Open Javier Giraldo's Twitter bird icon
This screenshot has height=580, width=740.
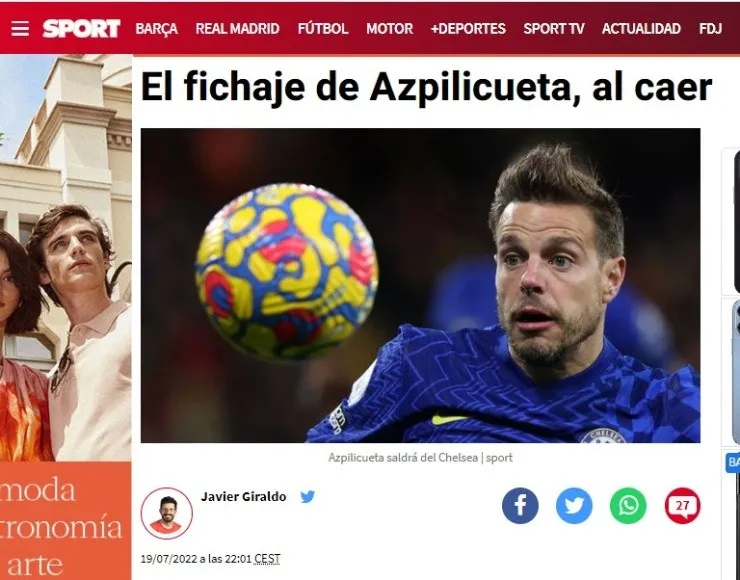point(307,496)
